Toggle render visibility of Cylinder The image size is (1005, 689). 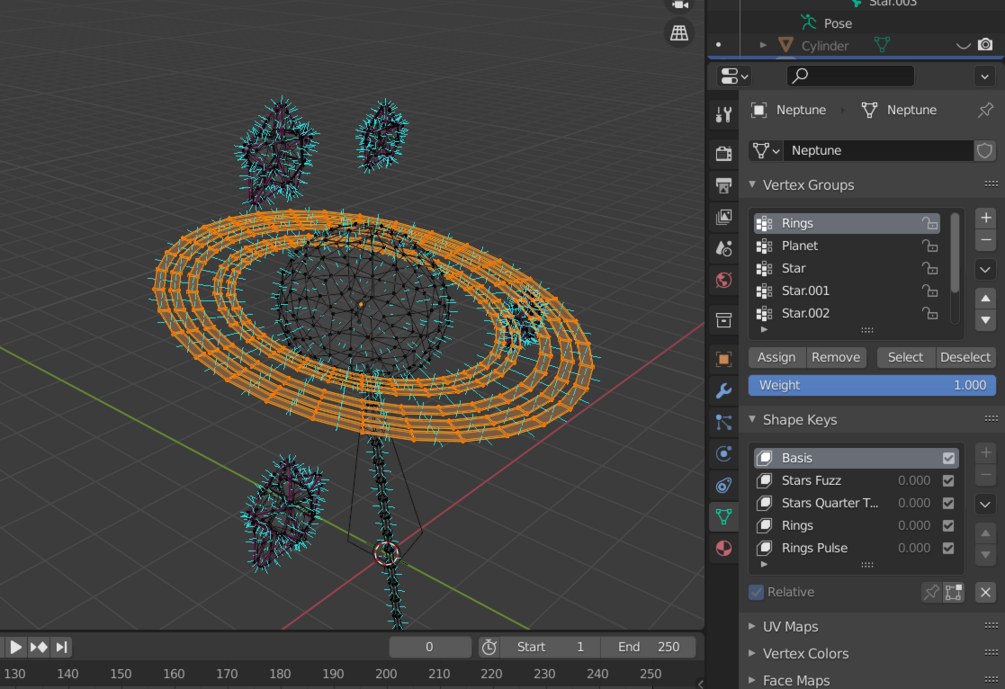(x=985, y=45)
